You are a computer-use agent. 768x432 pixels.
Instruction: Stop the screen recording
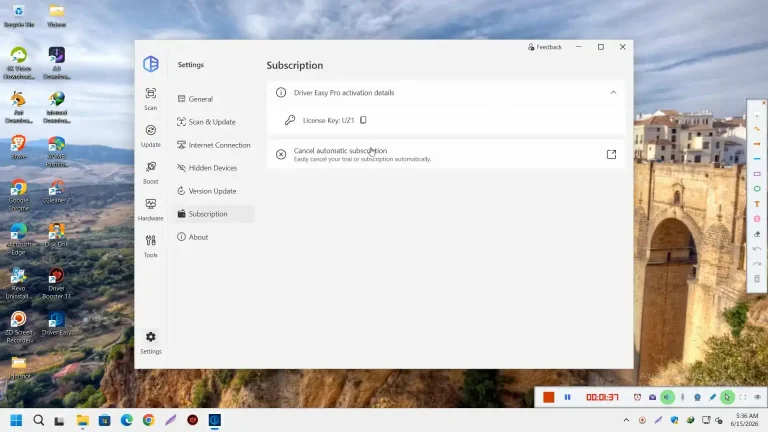pos(549,397)
